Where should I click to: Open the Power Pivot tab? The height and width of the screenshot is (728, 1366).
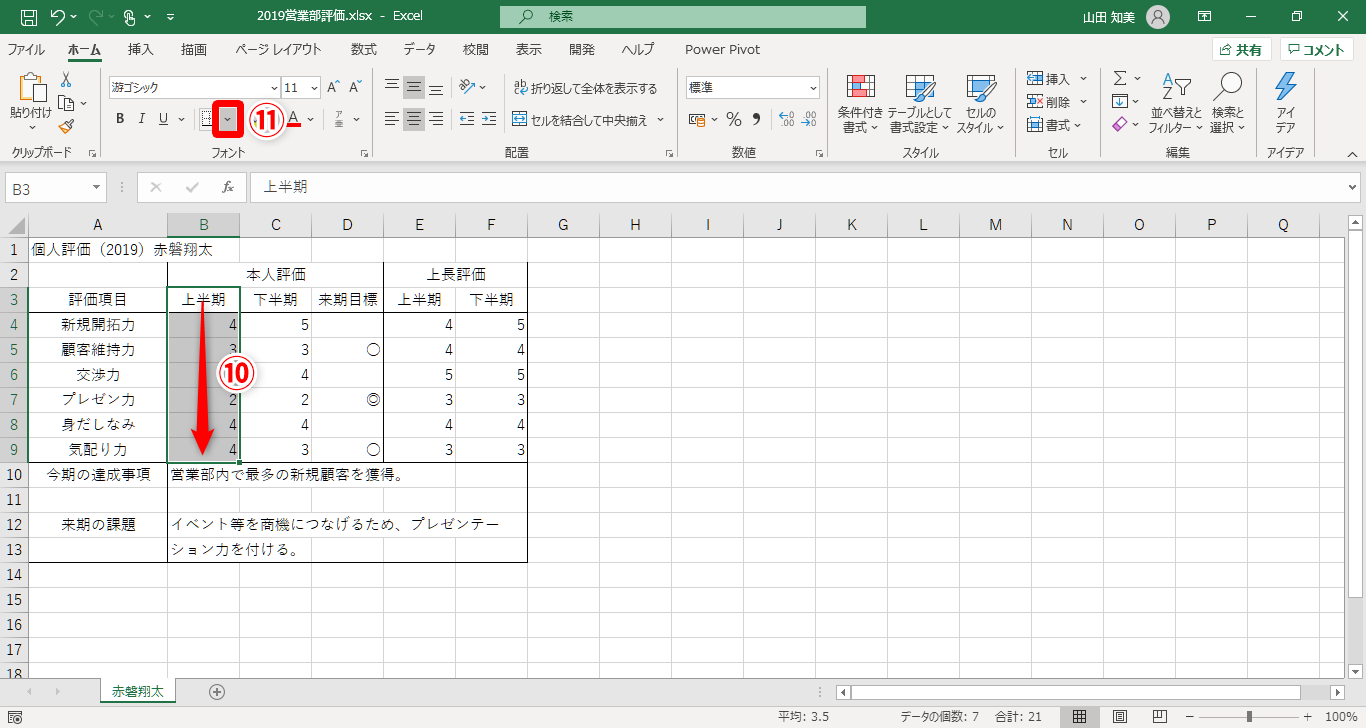point(723,49)
